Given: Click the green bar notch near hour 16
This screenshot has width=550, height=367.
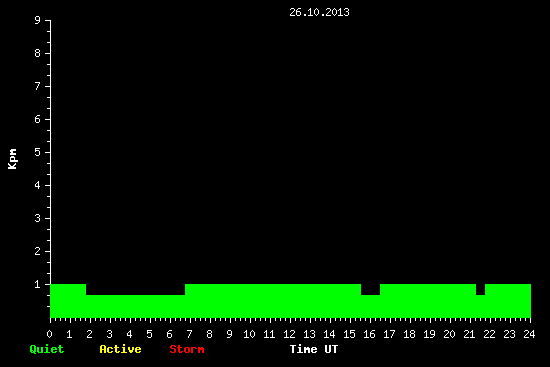Looking at the screenshot, I should [x=370, y=306].
